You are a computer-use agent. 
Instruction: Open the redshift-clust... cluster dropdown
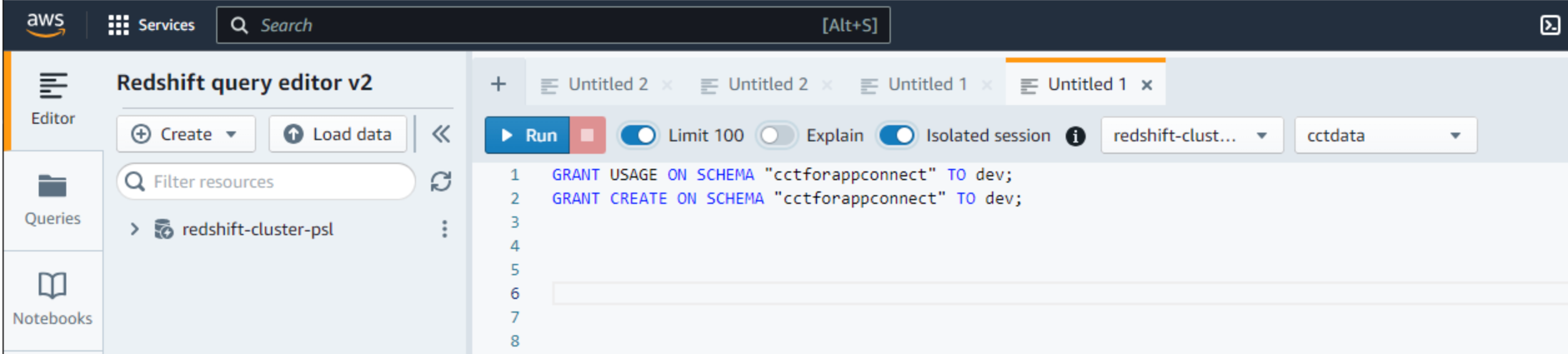point(1192,135)
